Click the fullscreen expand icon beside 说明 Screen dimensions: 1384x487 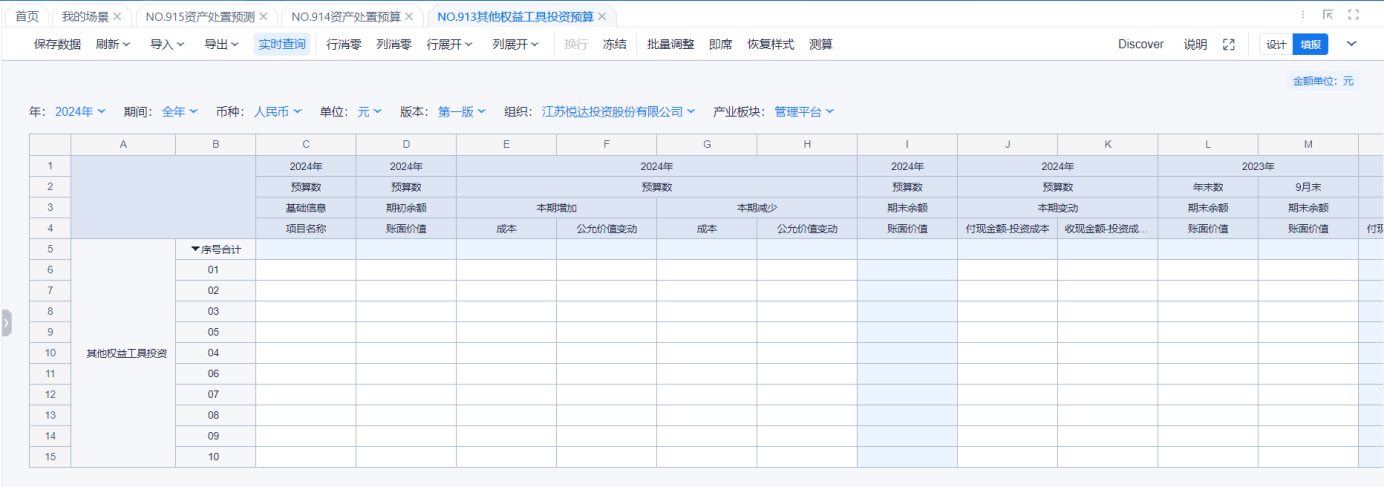1229,44
